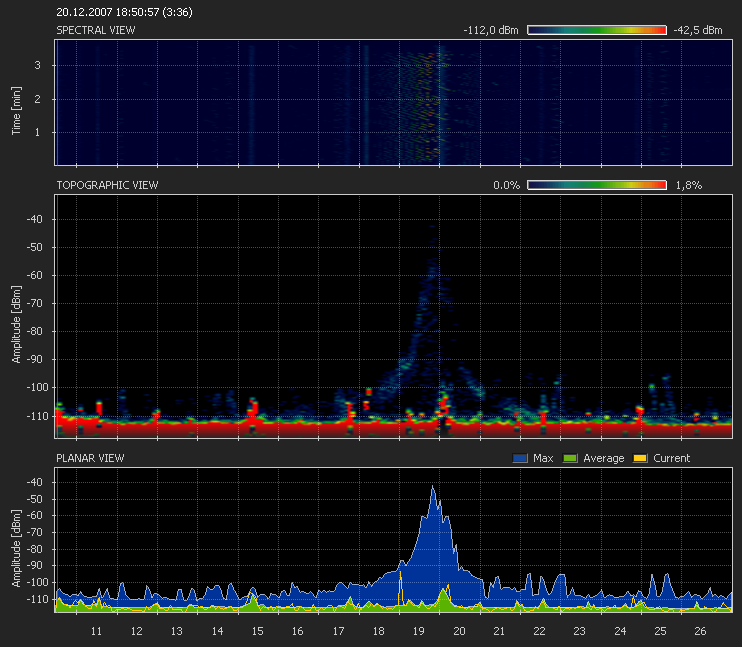Screen dimensions: 742x647
Task: Click the 1,8% scale label
Action: [689, 185]
